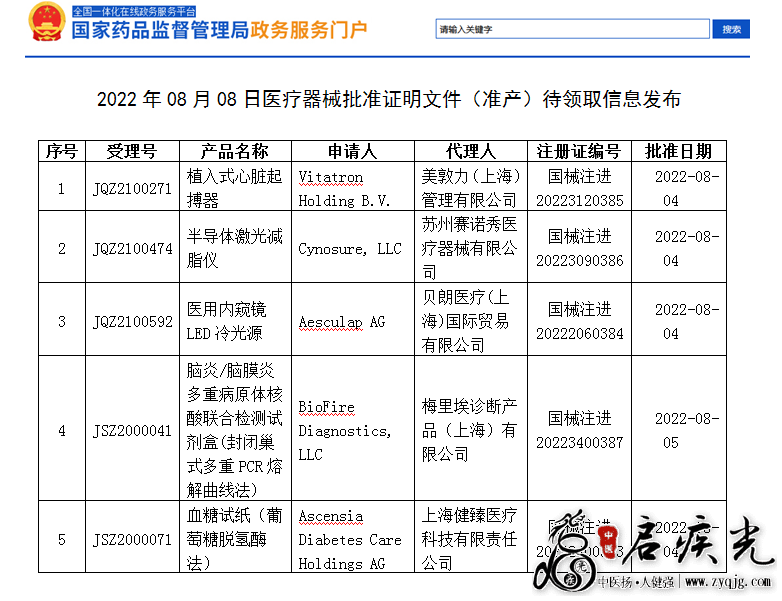The image size is (782, 601).
Task: Click applicant Vitatron Holding B.V.
Action: [x=345, y=189]
